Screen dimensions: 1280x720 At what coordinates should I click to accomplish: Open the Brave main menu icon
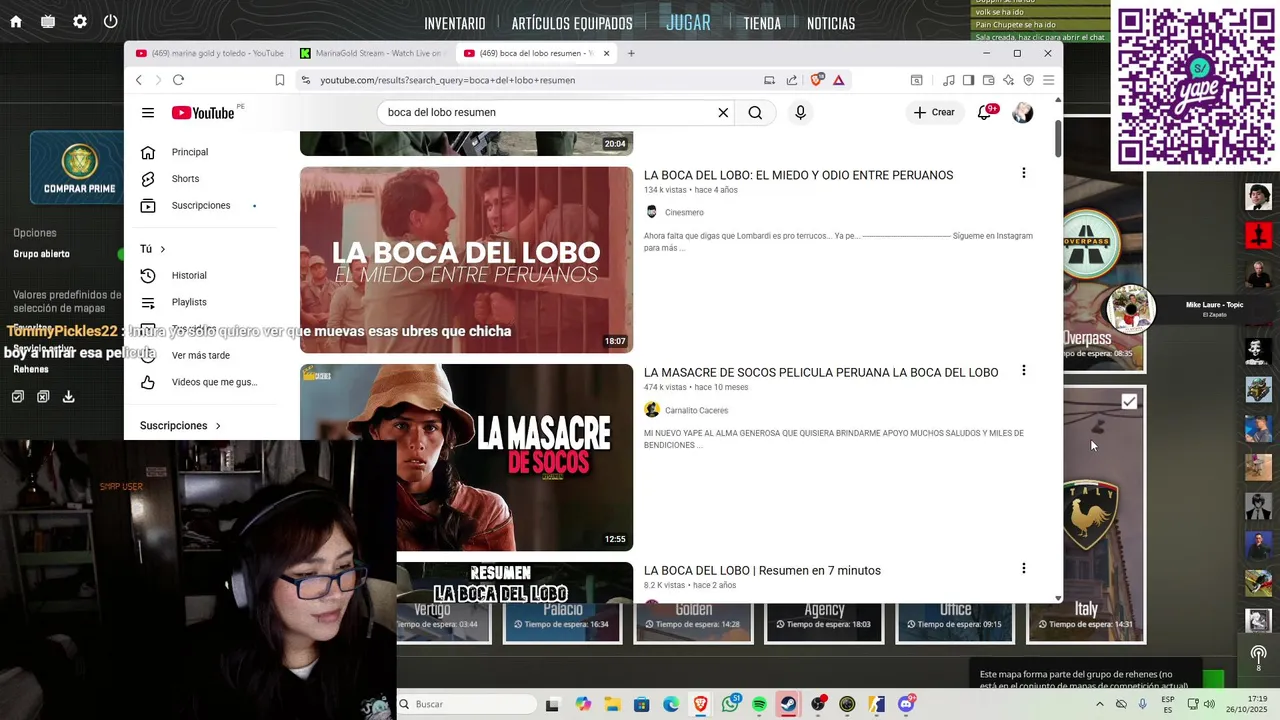coord(1048,80)
